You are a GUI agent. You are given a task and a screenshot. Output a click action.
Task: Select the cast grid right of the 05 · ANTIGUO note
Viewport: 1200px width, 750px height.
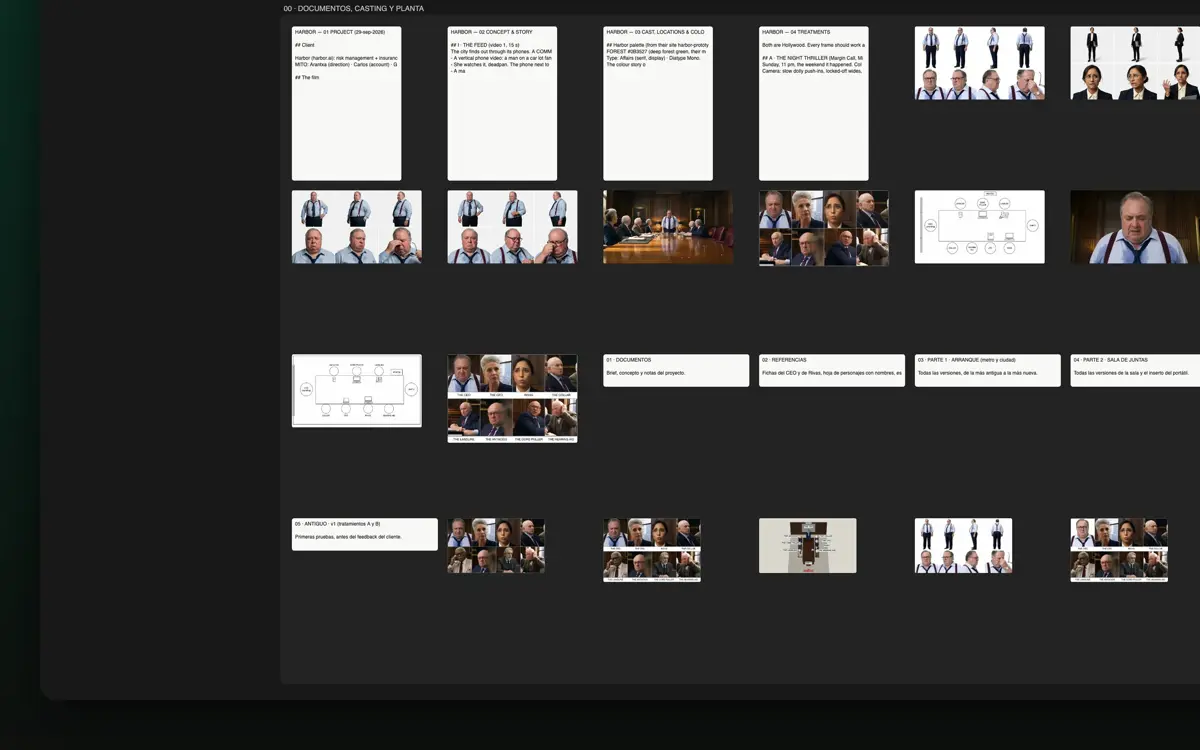(x=497, y=546)
